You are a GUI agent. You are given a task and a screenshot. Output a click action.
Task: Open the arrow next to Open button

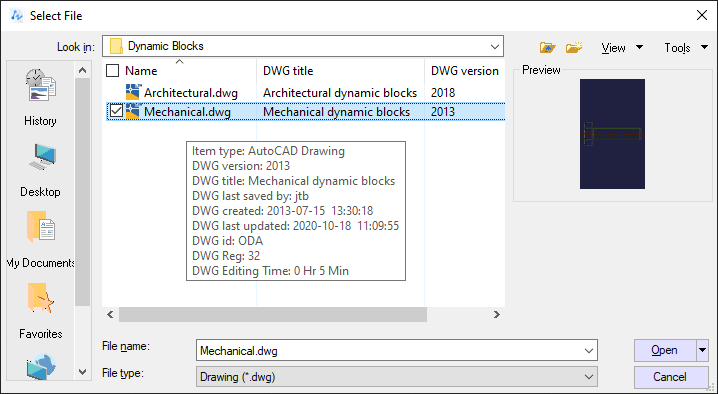[702, 350]
